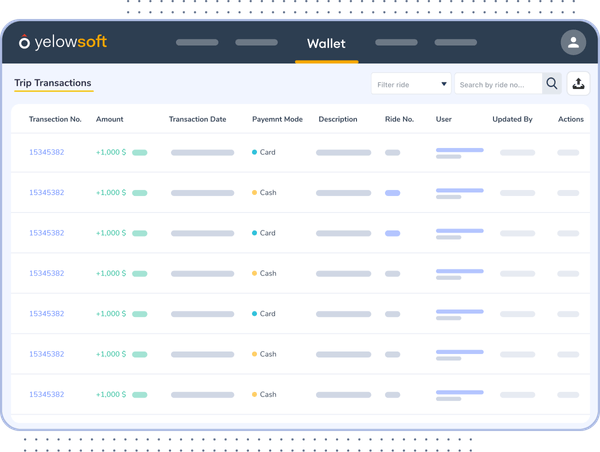
Task: Click the Search by ride no. field
Action: (x=498, y=83)
